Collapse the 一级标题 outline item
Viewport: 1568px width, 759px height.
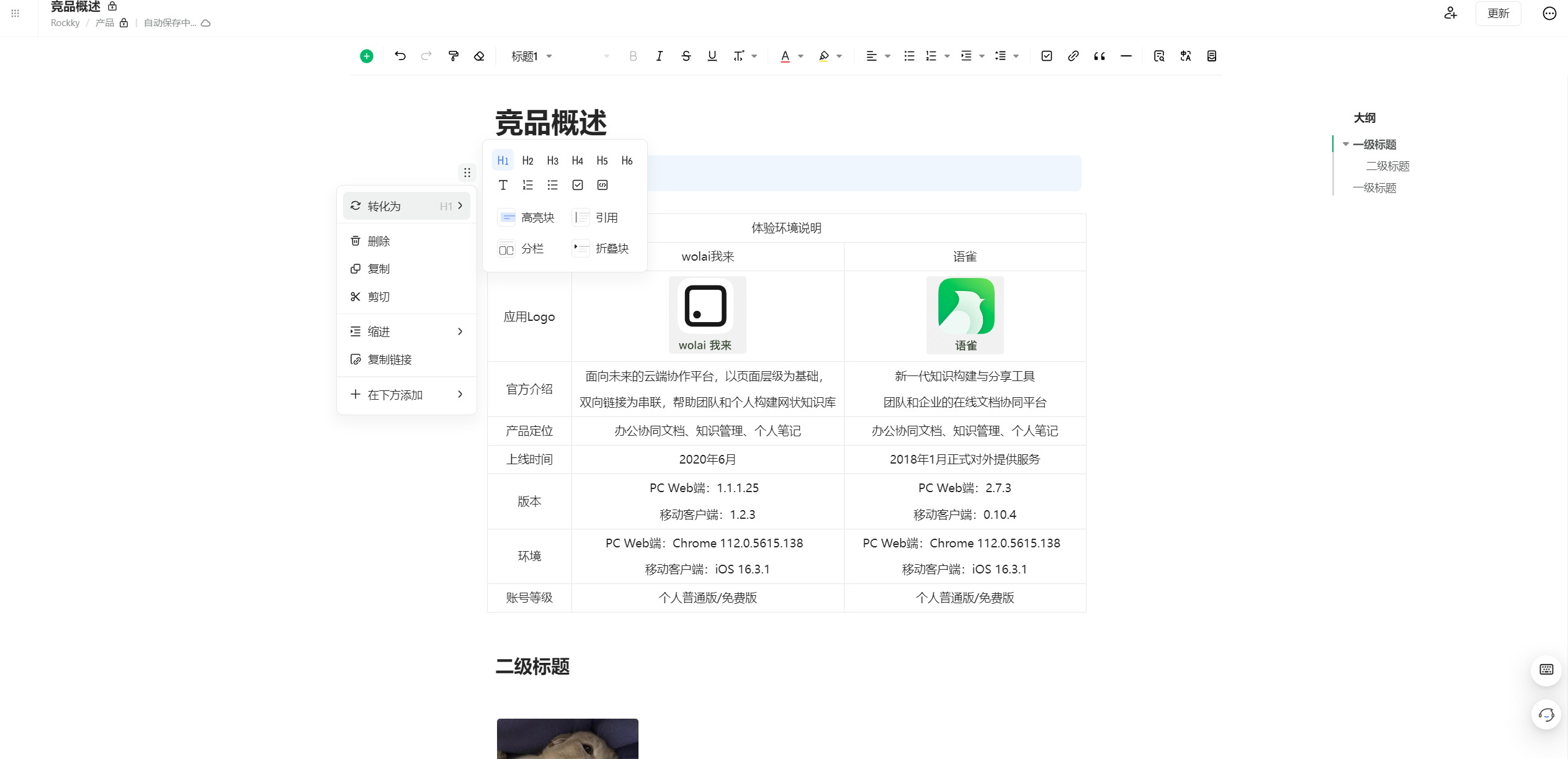(x=1345, y=144)
